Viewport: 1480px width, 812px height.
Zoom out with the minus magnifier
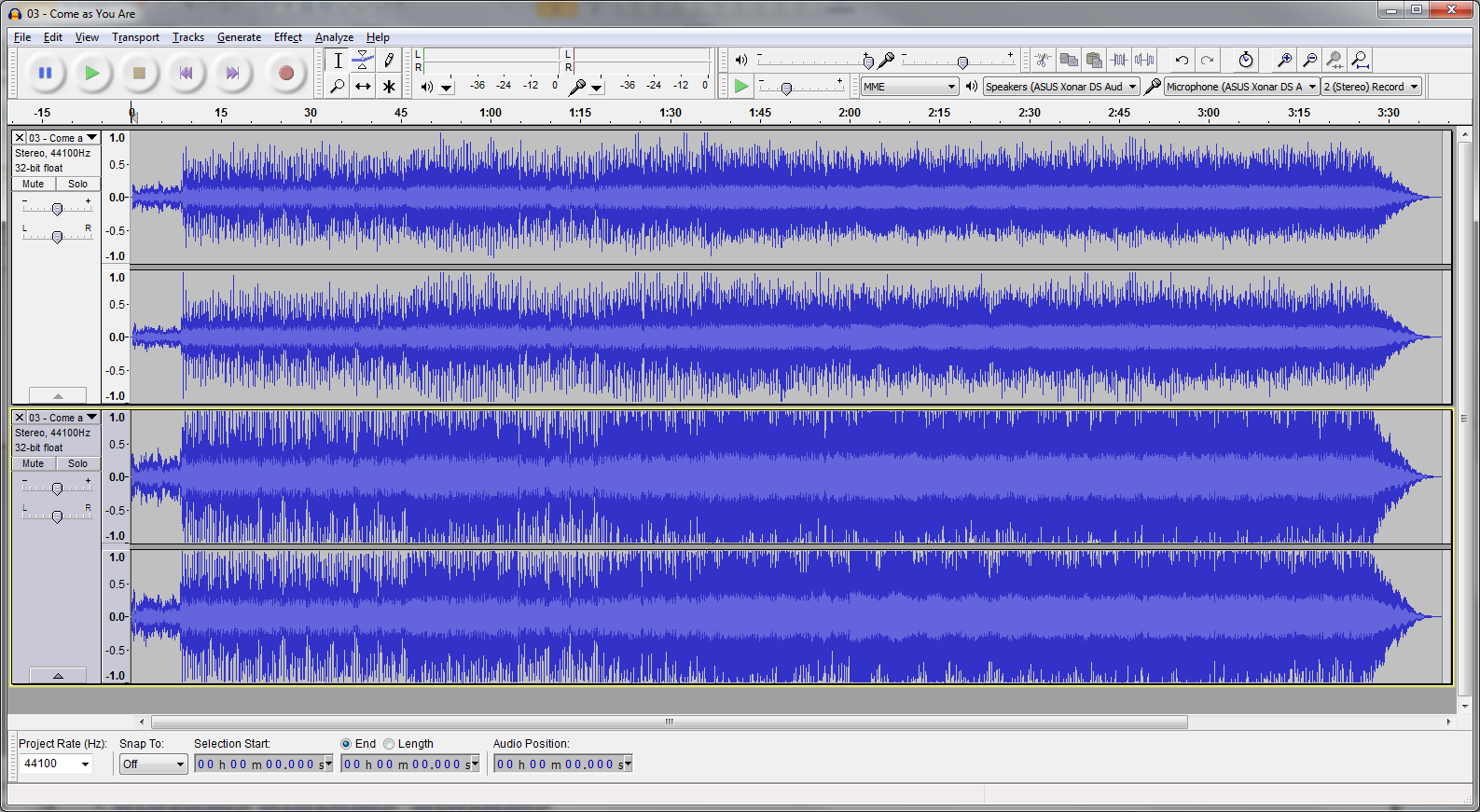(x=1309, y=60)
